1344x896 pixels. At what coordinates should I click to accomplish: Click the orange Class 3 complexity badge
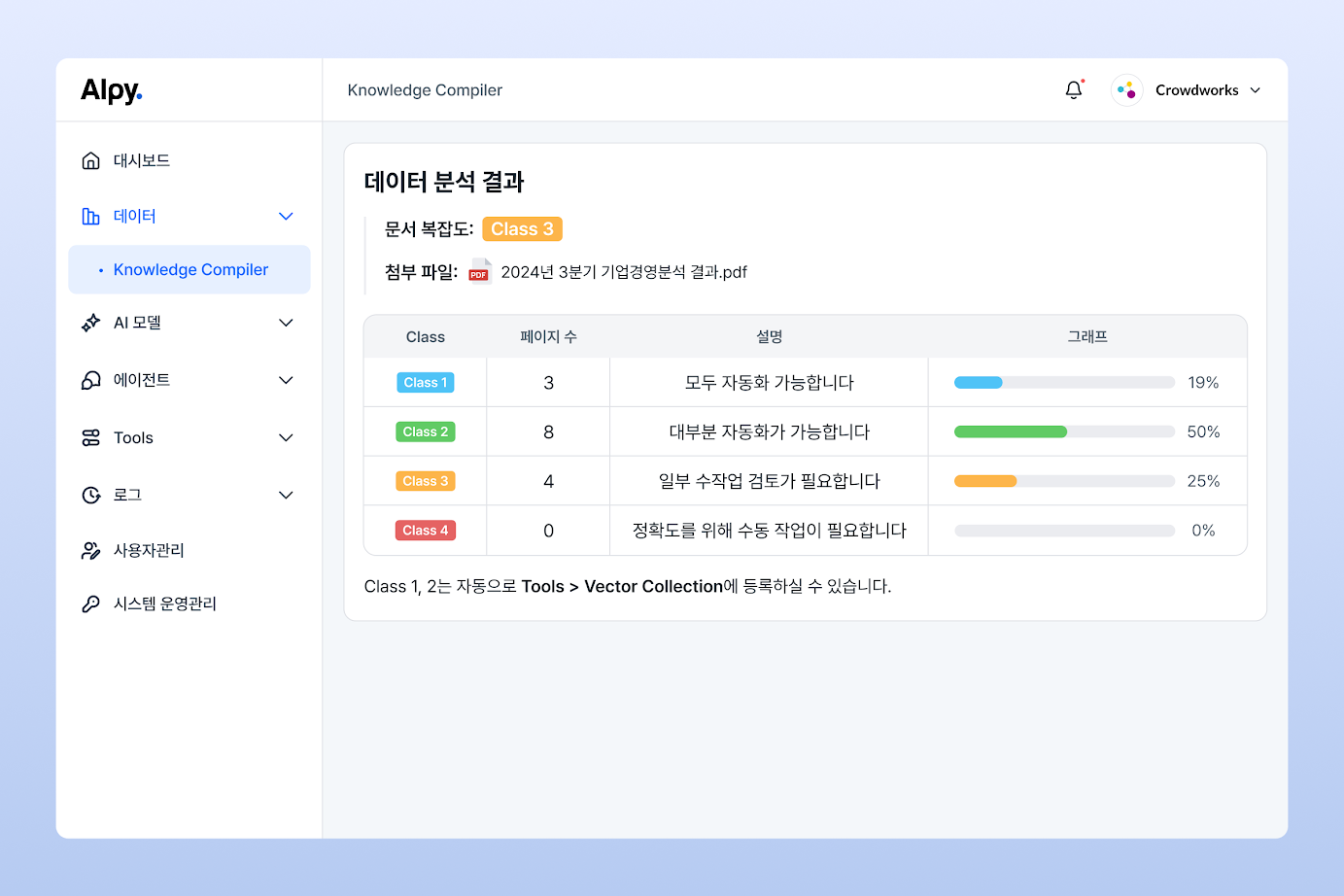click(x=522, y=229)
